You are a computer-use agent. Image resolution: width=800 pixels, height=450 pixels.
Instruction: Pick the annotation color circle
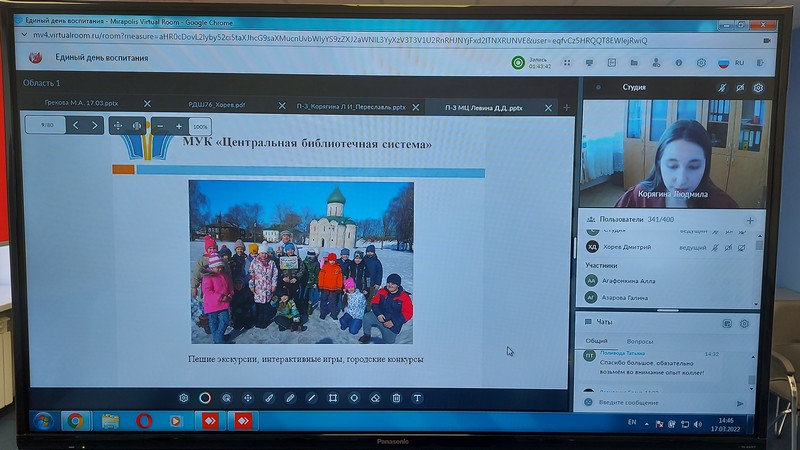point(205,398)
